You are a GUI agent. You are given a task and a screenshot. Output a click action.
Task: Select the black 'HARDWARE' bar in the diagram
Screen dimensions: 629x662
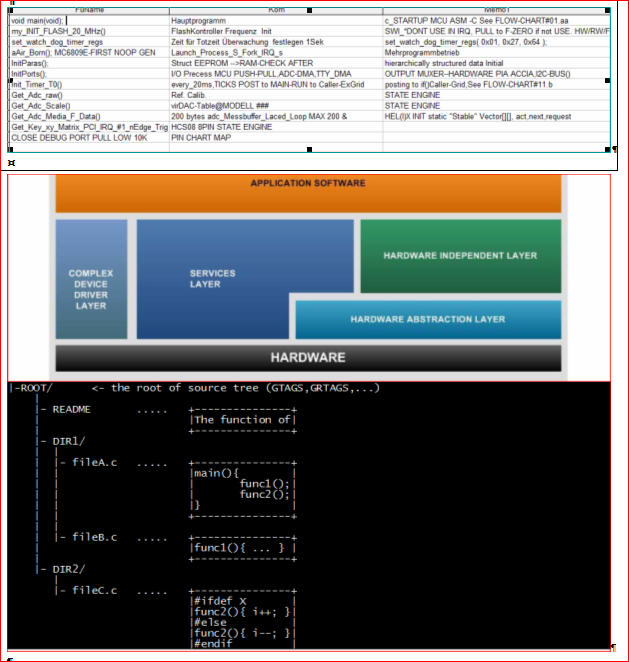tap(308, 358)
